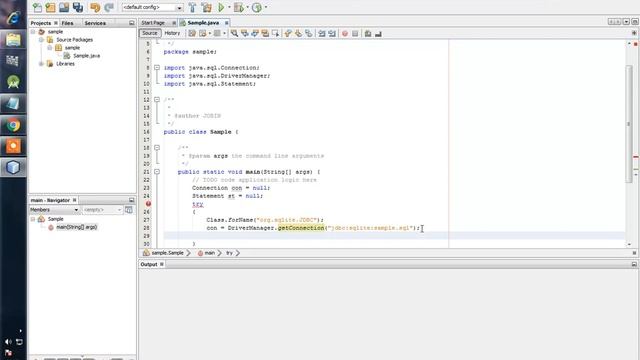Screen dimensions: 640x360
Task: Click try in the breadcrumb bar
Action: (x=229, y=253)
